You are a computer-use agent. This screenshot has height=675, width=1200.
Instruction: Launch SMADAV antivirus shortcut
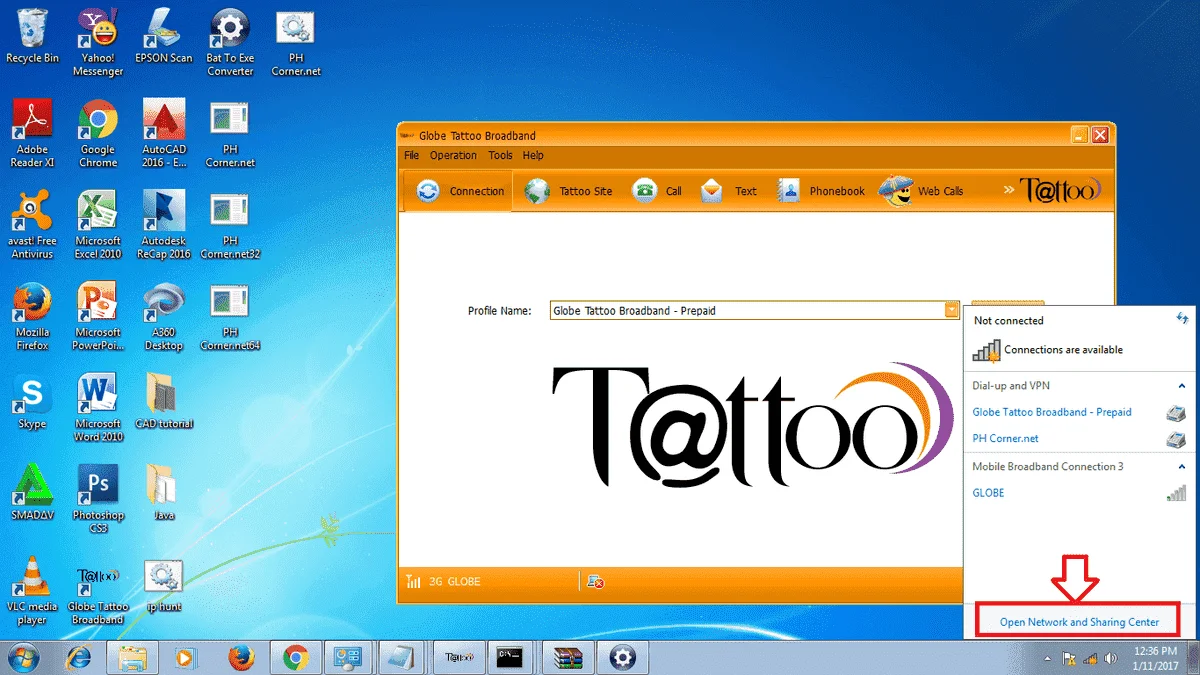32,492
